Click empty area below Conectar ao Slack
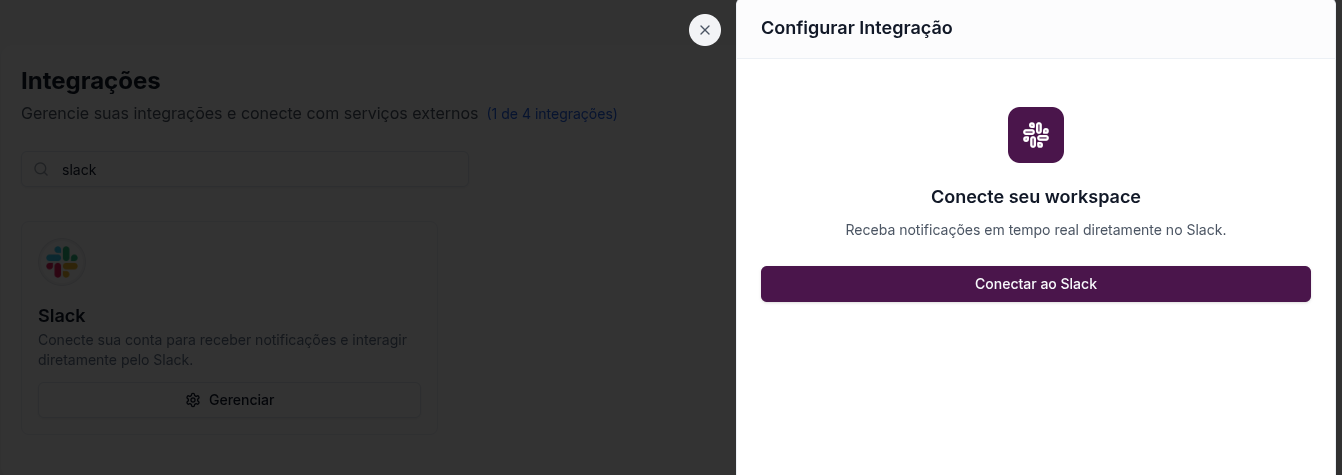 [x=1035, y=390]
